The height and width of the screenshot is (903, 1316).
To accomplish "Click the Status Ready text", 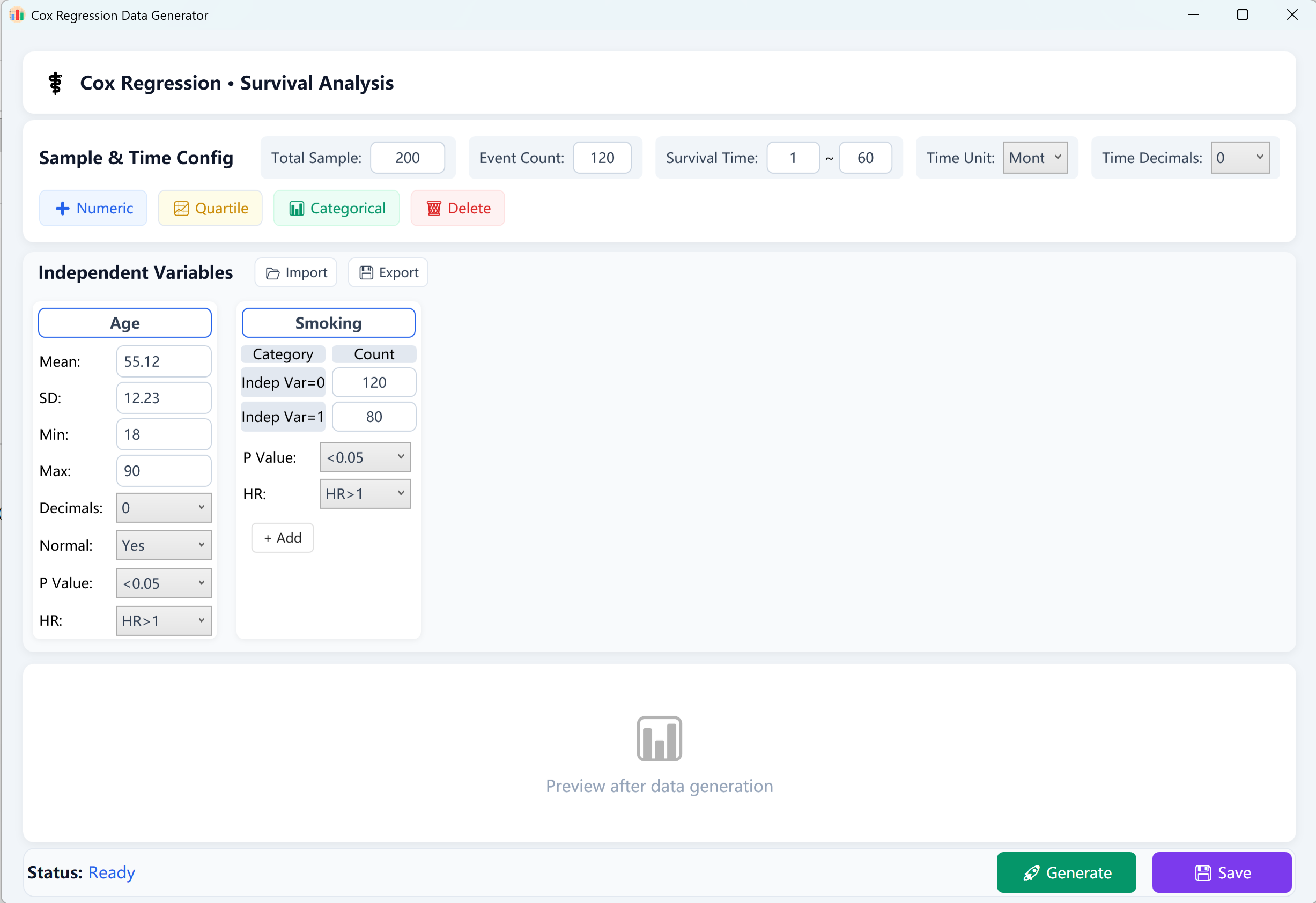I will [x=111, y=872].
